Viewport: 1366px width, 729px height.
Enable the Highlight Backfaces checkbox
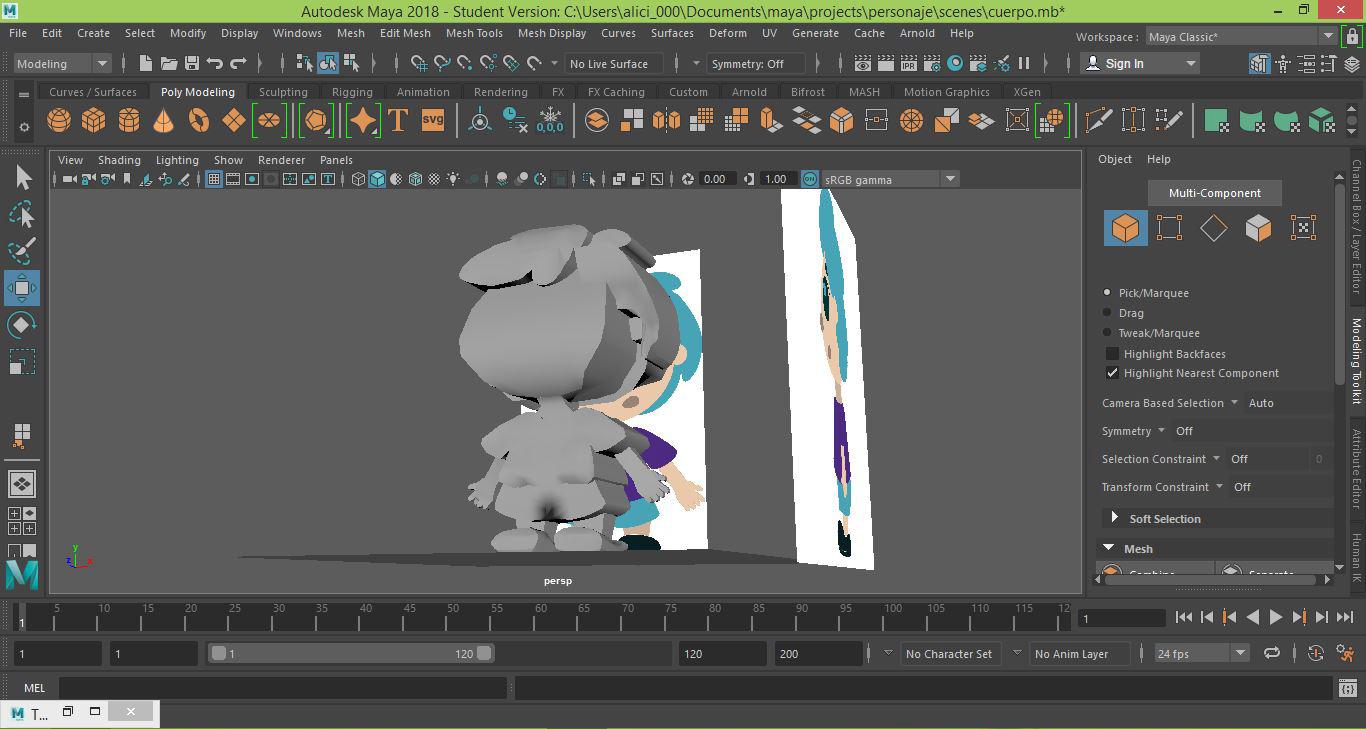pyautogui.click(x=1112, y=354)
